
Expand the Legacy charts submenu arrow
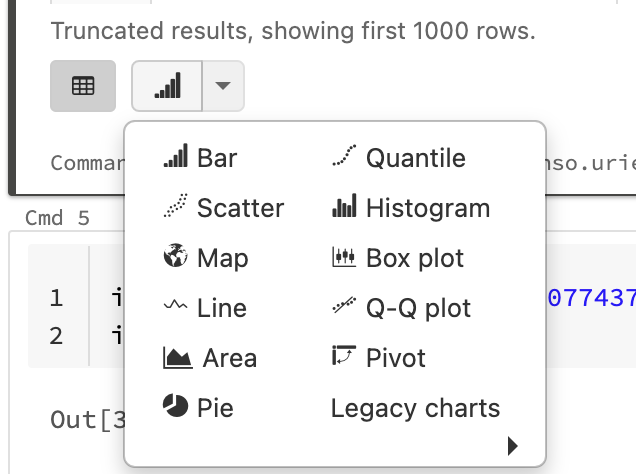coord(513,446)
